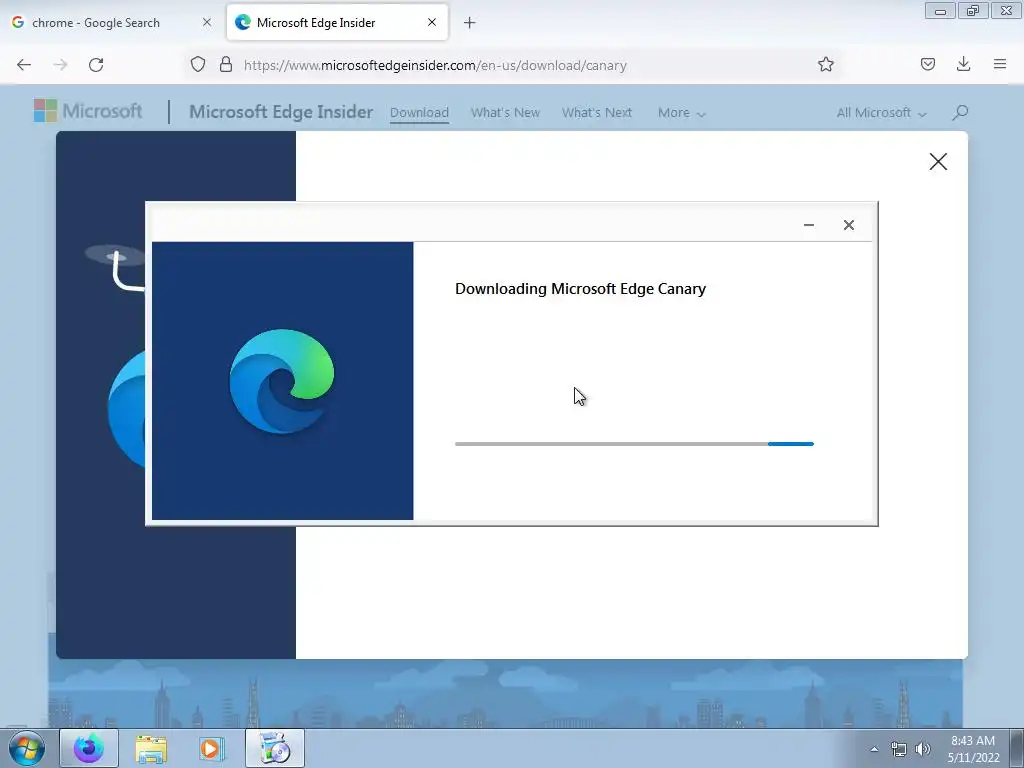Expand the All Microsoft dropdown

click(x=881, y=112)
